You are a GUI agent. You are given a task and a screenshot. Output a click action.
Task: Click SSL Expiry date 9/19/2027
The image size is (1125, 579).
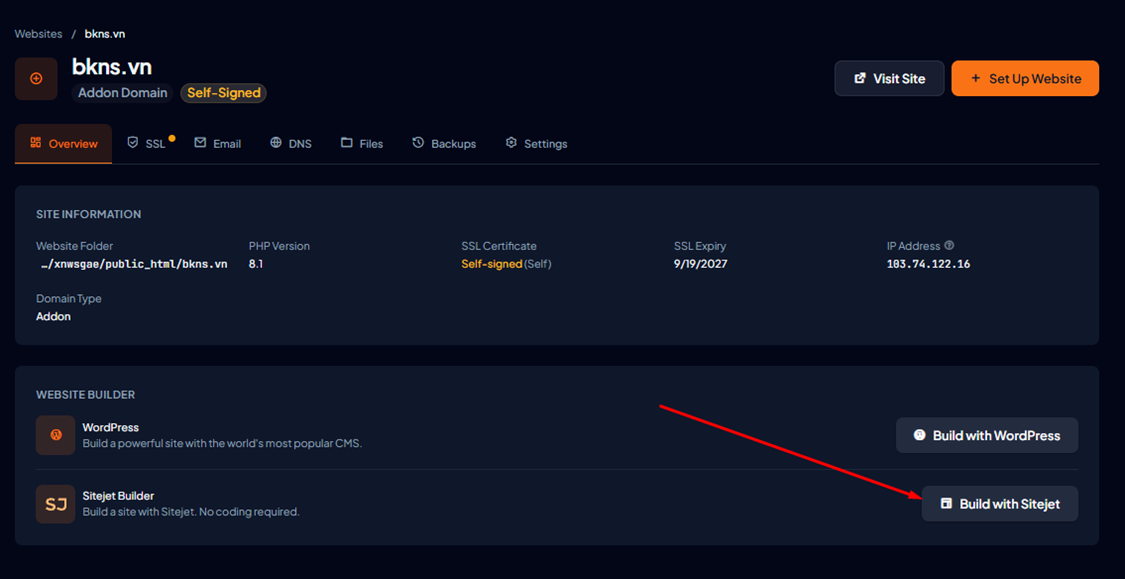(x=700, y=264)
